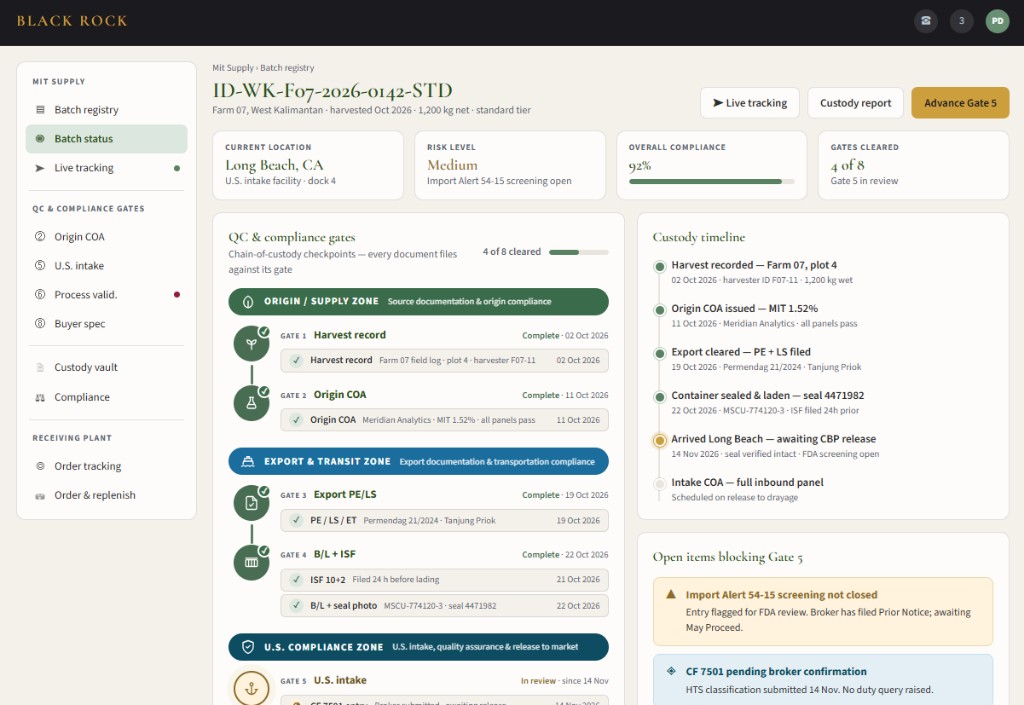Click checkmark on PE / LS / ET row
The height and width of the screenshot is (705, 1024).
(x=296, y=520)
